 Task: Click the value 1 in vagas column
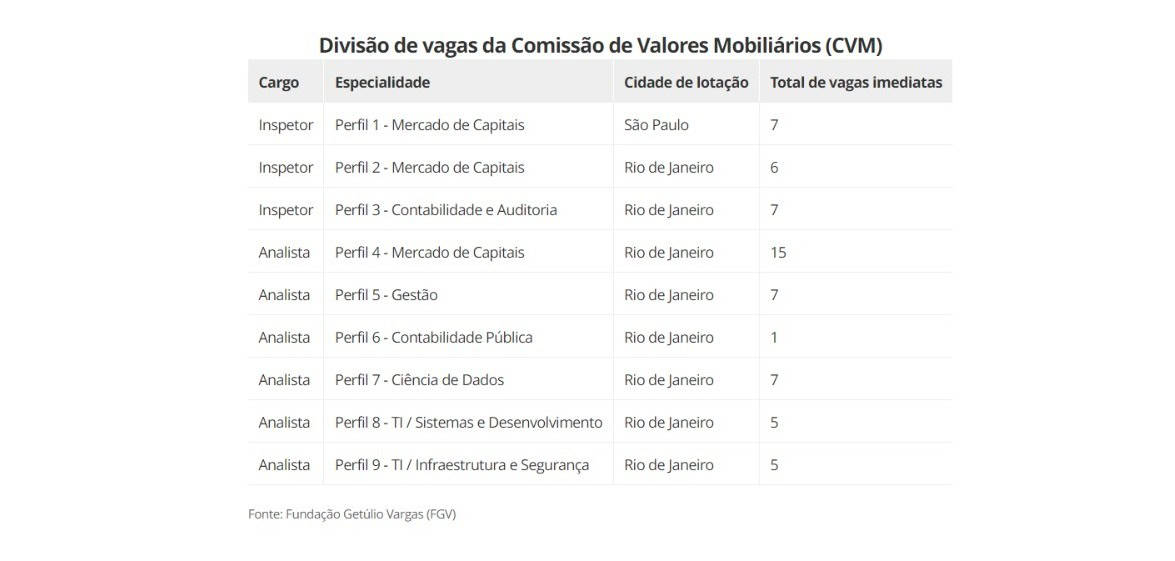click(x=774, y=338)
